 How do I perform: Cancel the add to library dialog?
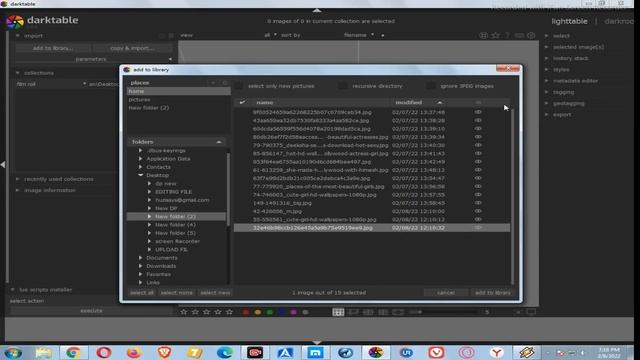tap(446, 293)
